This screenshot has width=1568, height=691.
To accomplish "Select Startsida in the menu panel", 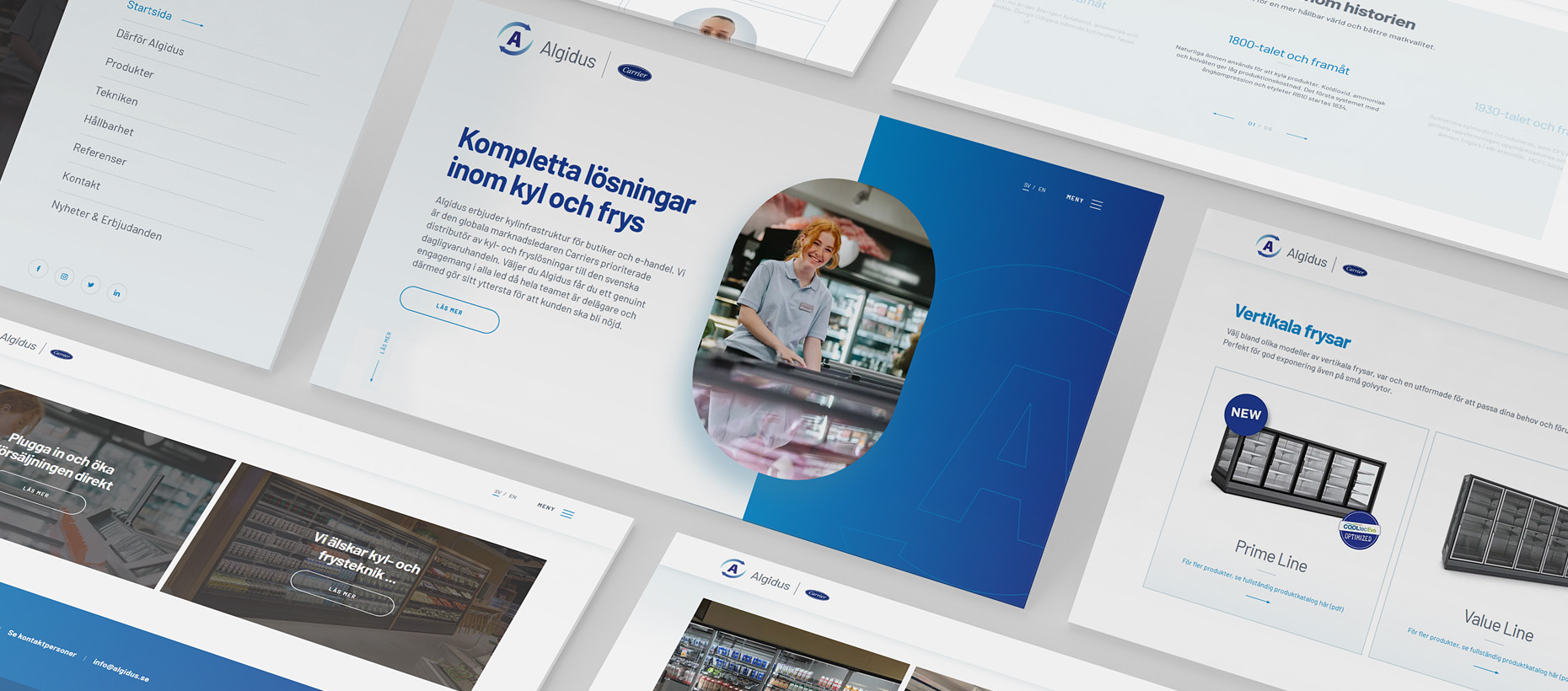I will pos(149,10).
